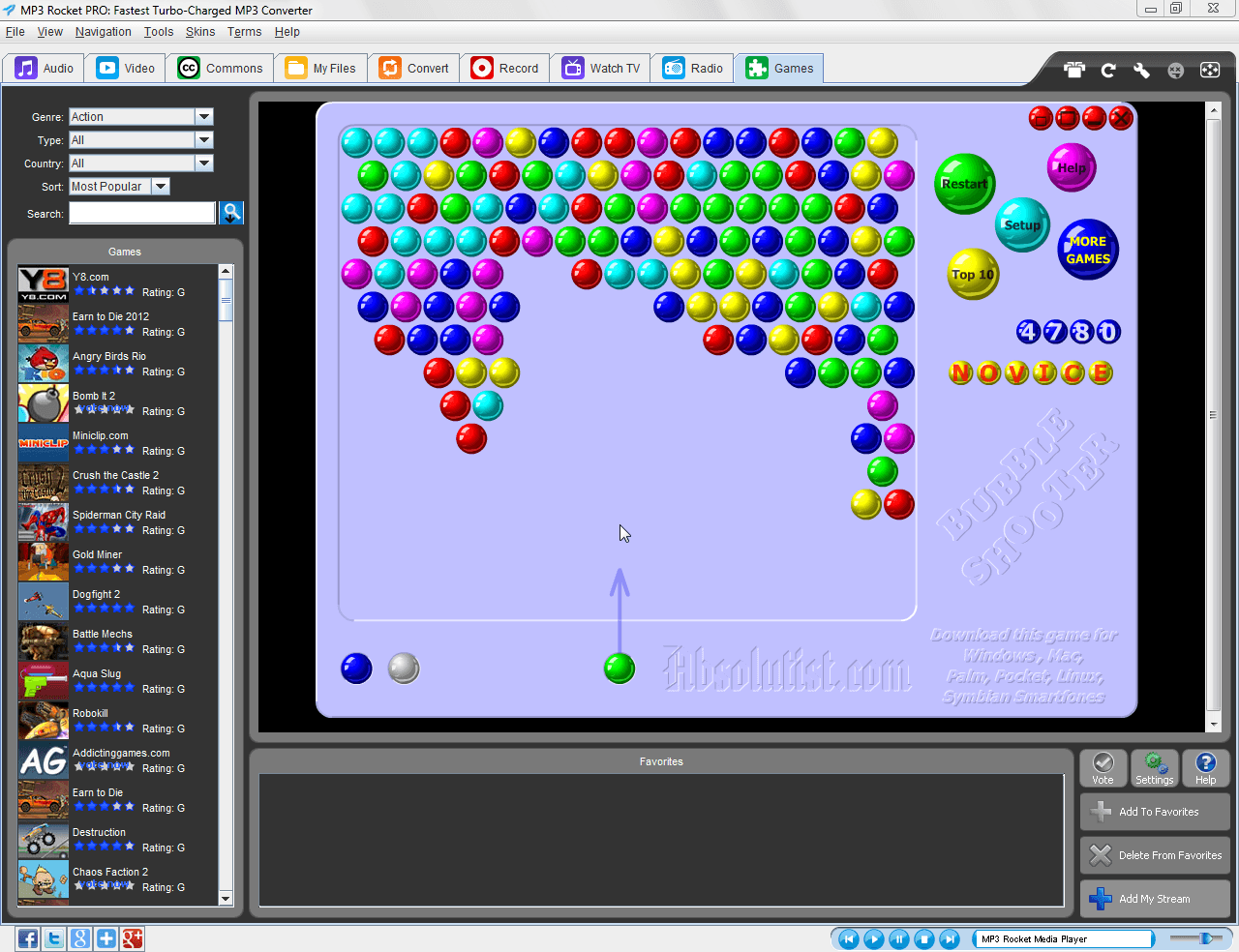Select Bomb It 2 game
The width and height of the screenshot is (1239, 952).
tap(118, 403)
